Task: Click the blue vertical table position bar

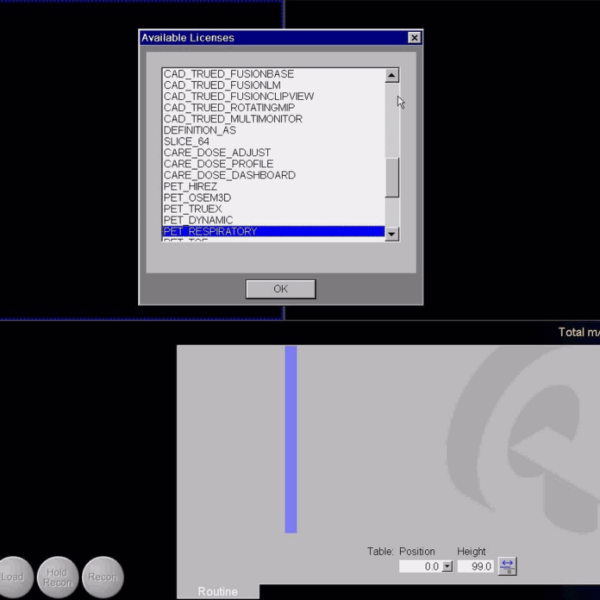Action: tap(291, 439)
